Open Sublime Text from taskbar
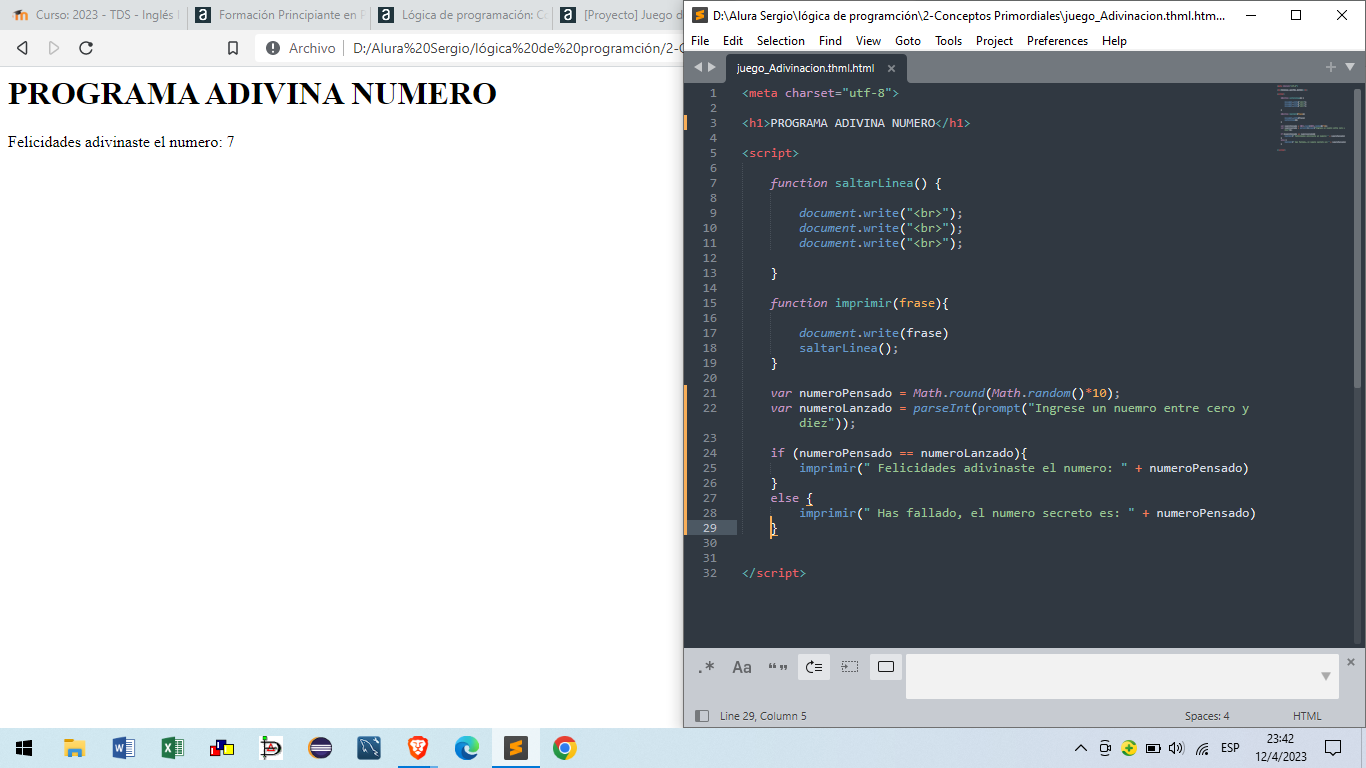1366x768 pixels. [516, 748]
